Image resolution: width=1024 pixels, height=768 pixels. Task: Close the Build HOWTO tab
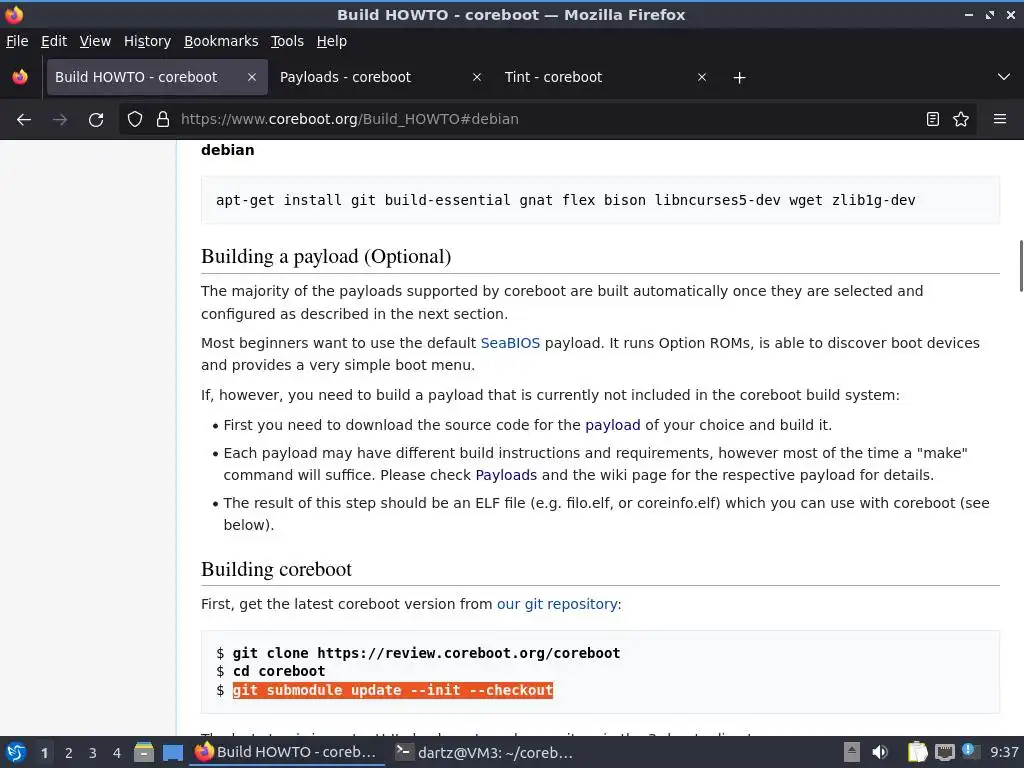tap(251, 77)
